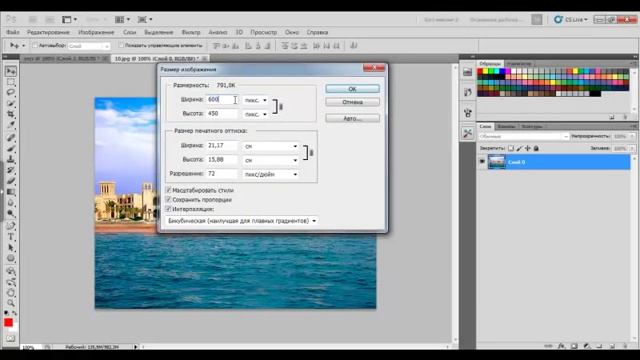This screenshot has height=360, width=640.
Task: Open the Справка menu
Action: click(x=317, y=32)
